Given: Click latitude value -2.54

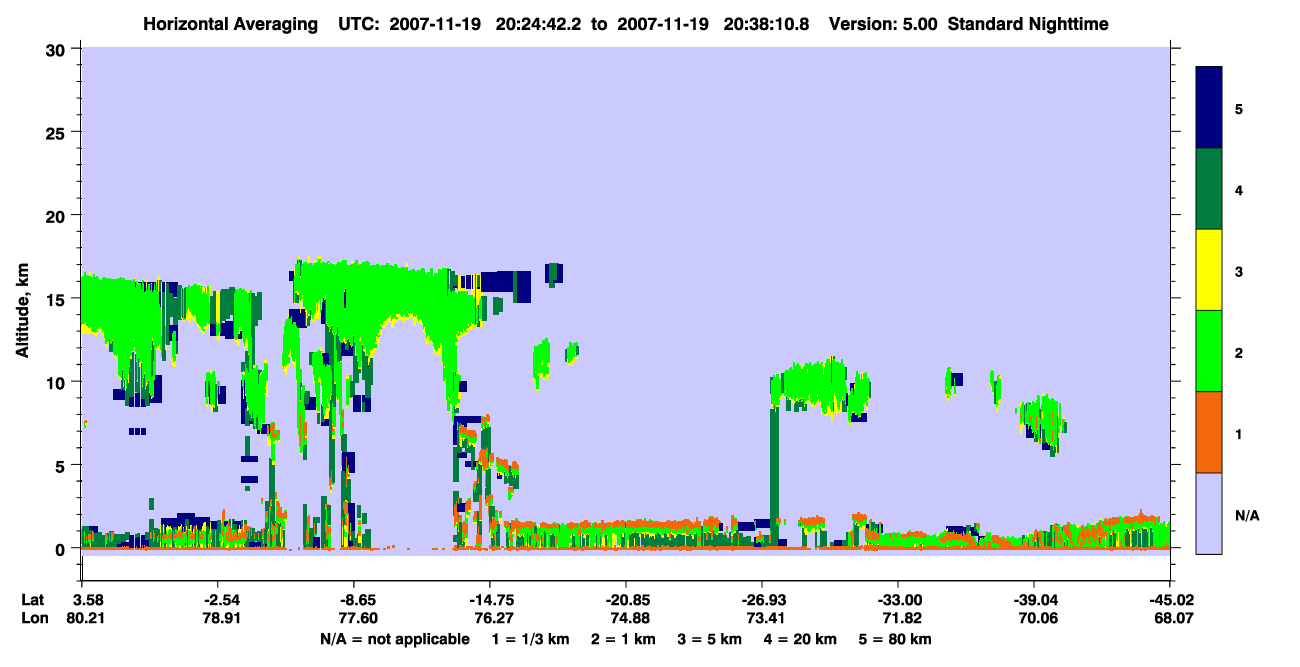Looking at the screenshot, I should click(218, 600).
